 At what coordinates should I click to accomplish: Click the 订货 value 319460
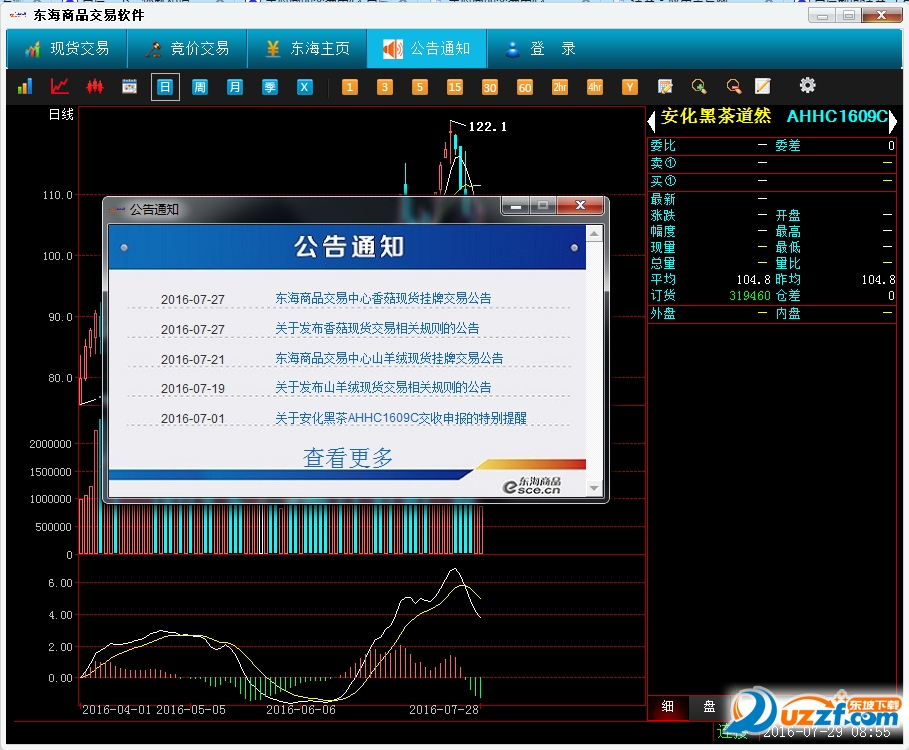tap(750, 296)
